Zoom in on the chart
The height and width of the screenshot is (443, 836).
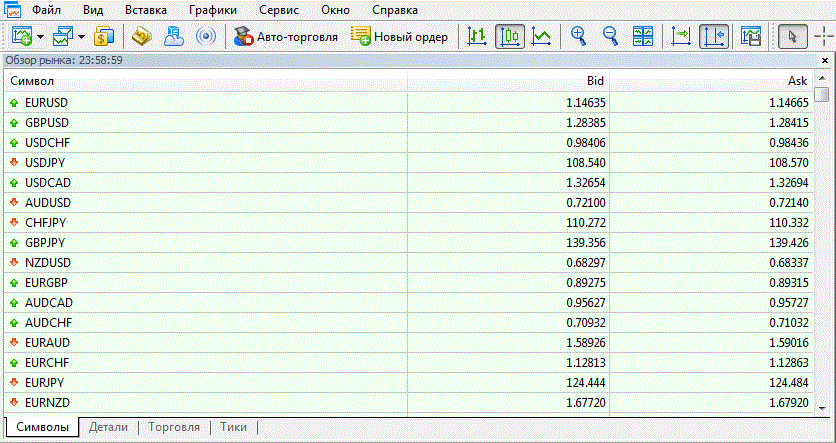(x=578, y=37)
